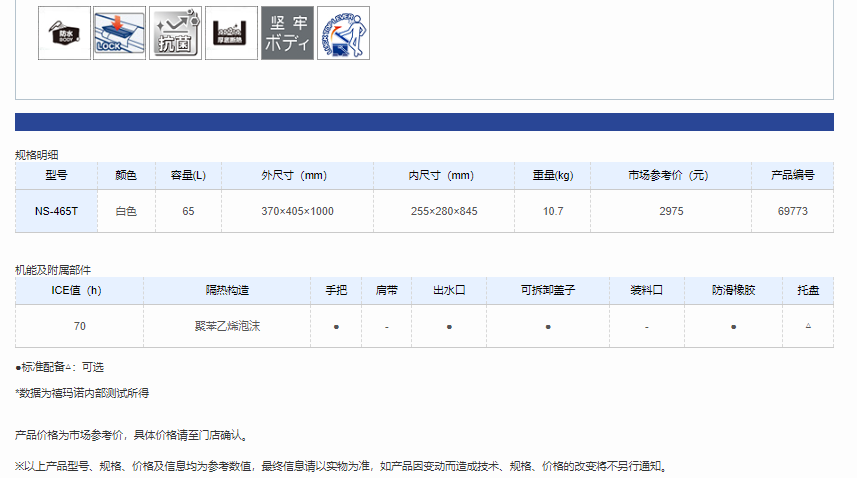This screenshot has width=868, height=478.
Task: Click the 内尺寸 (mm) column header
Action: click(444, 176)
